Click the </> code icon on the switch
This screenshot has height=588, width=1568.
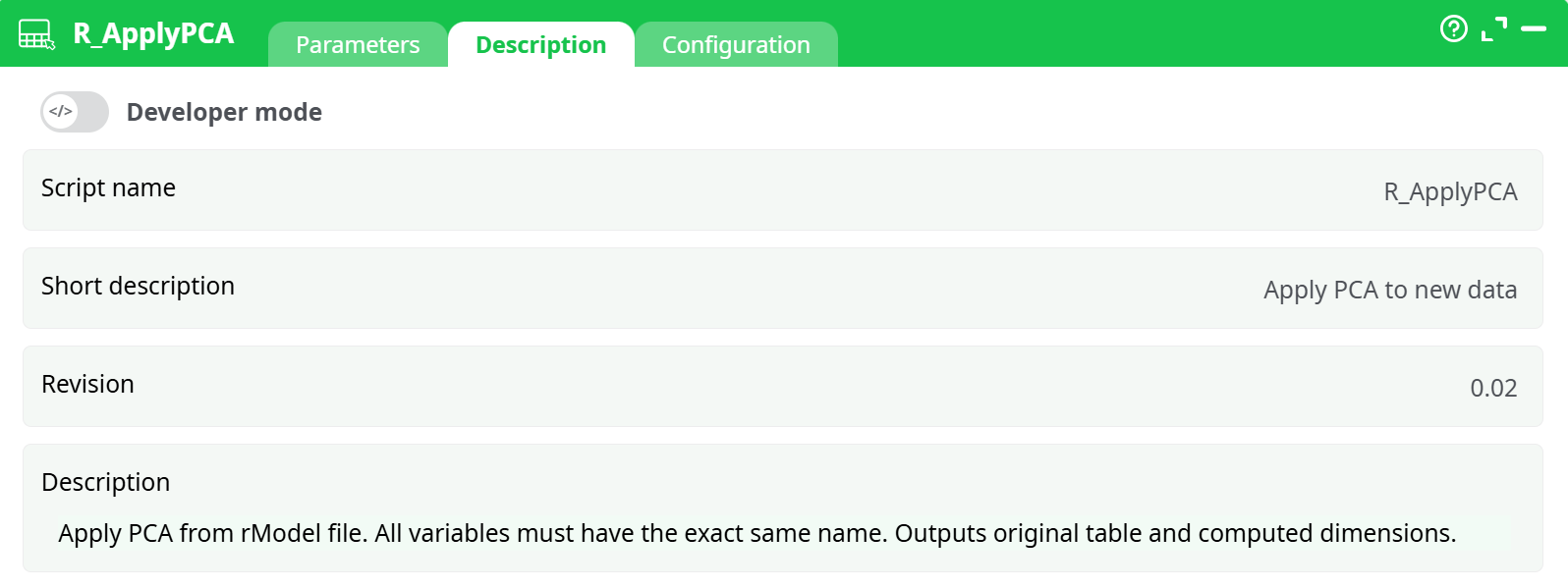click(61, 112)
